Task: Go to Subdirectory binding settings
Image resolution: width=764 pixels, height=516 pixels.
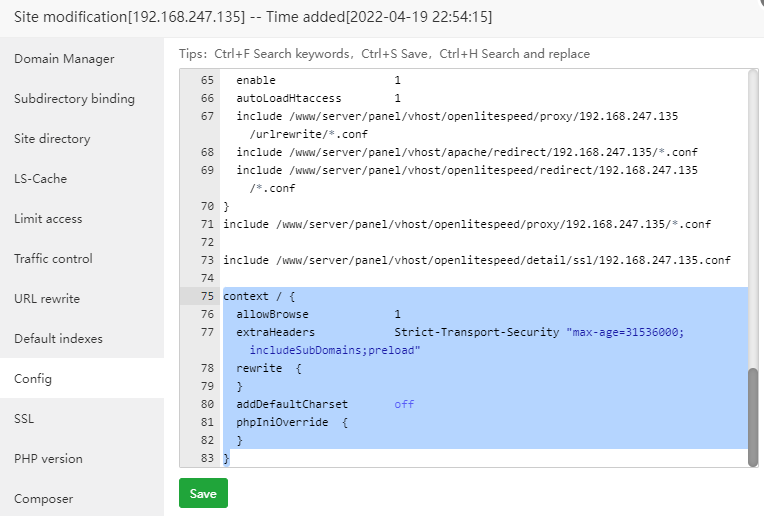Action: pos(74,99)
